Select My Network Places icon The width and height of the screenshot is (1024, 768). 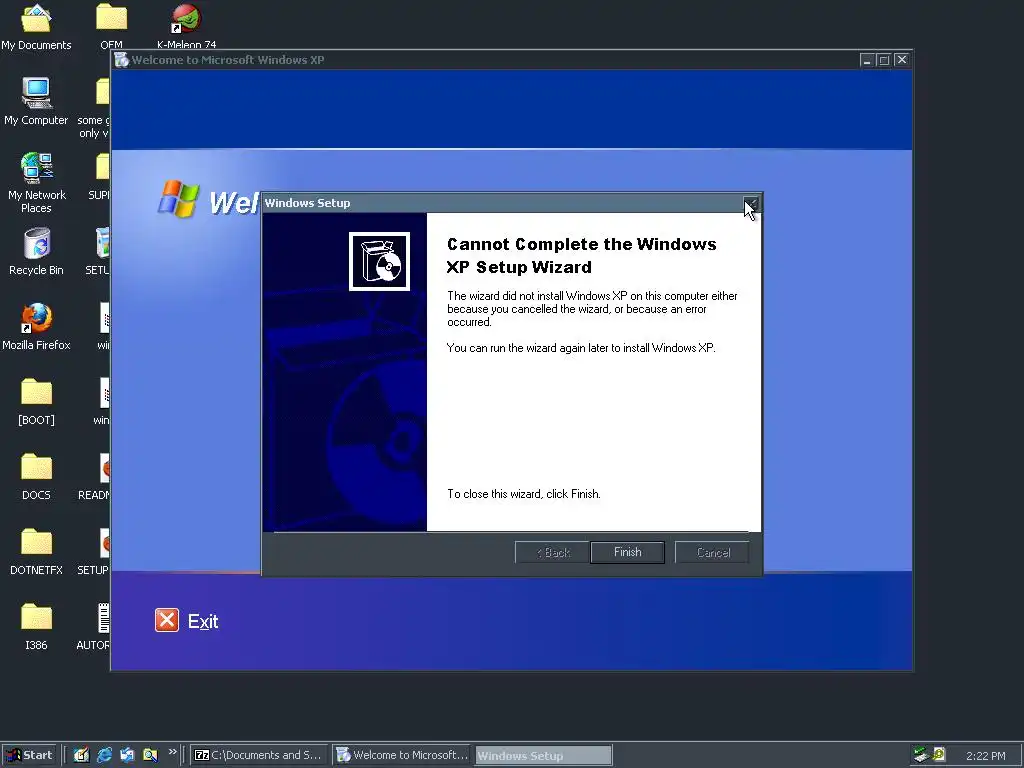coord(37,183)
